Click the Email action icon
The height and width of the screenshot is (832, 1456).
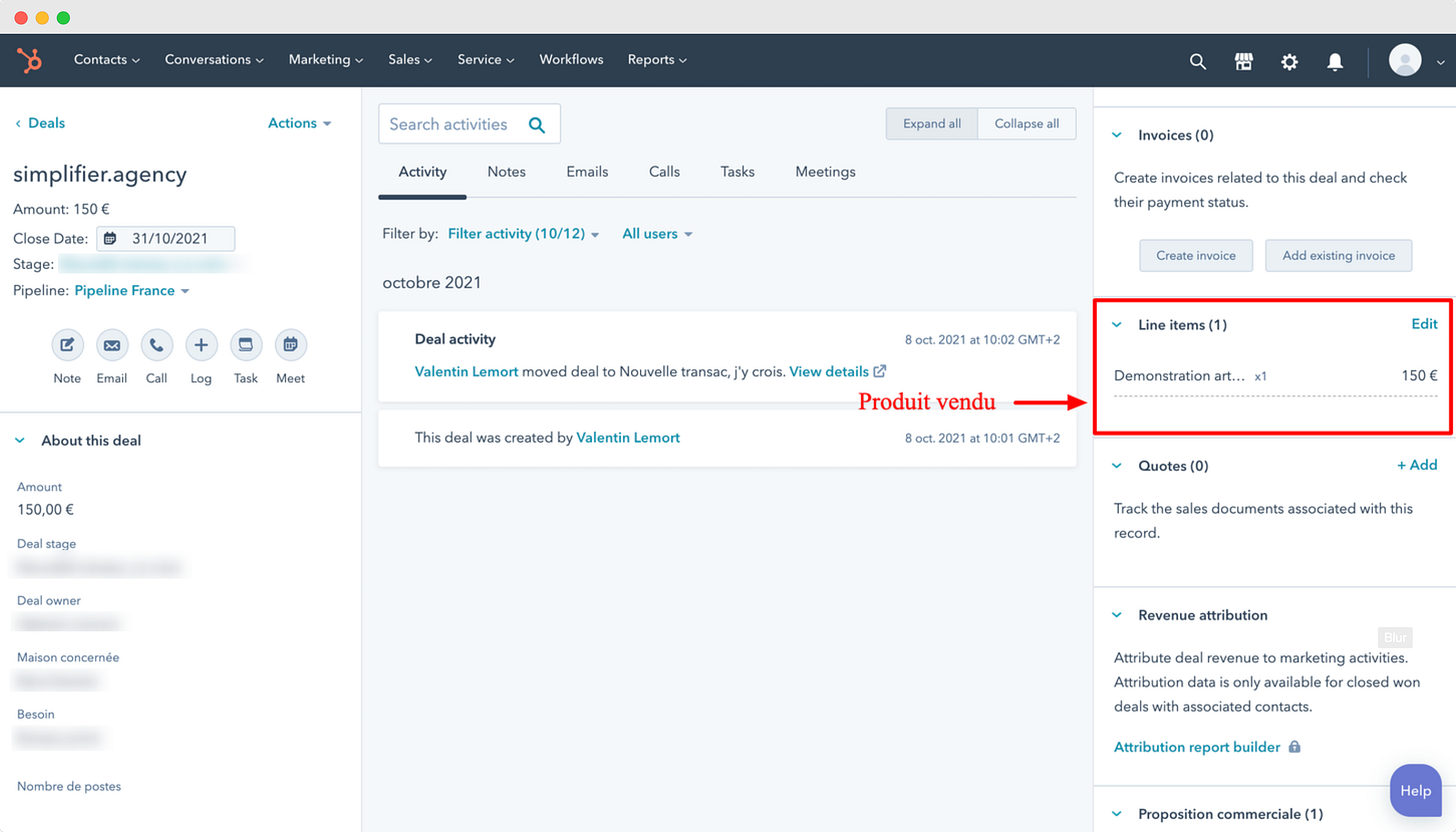[112, 345]
